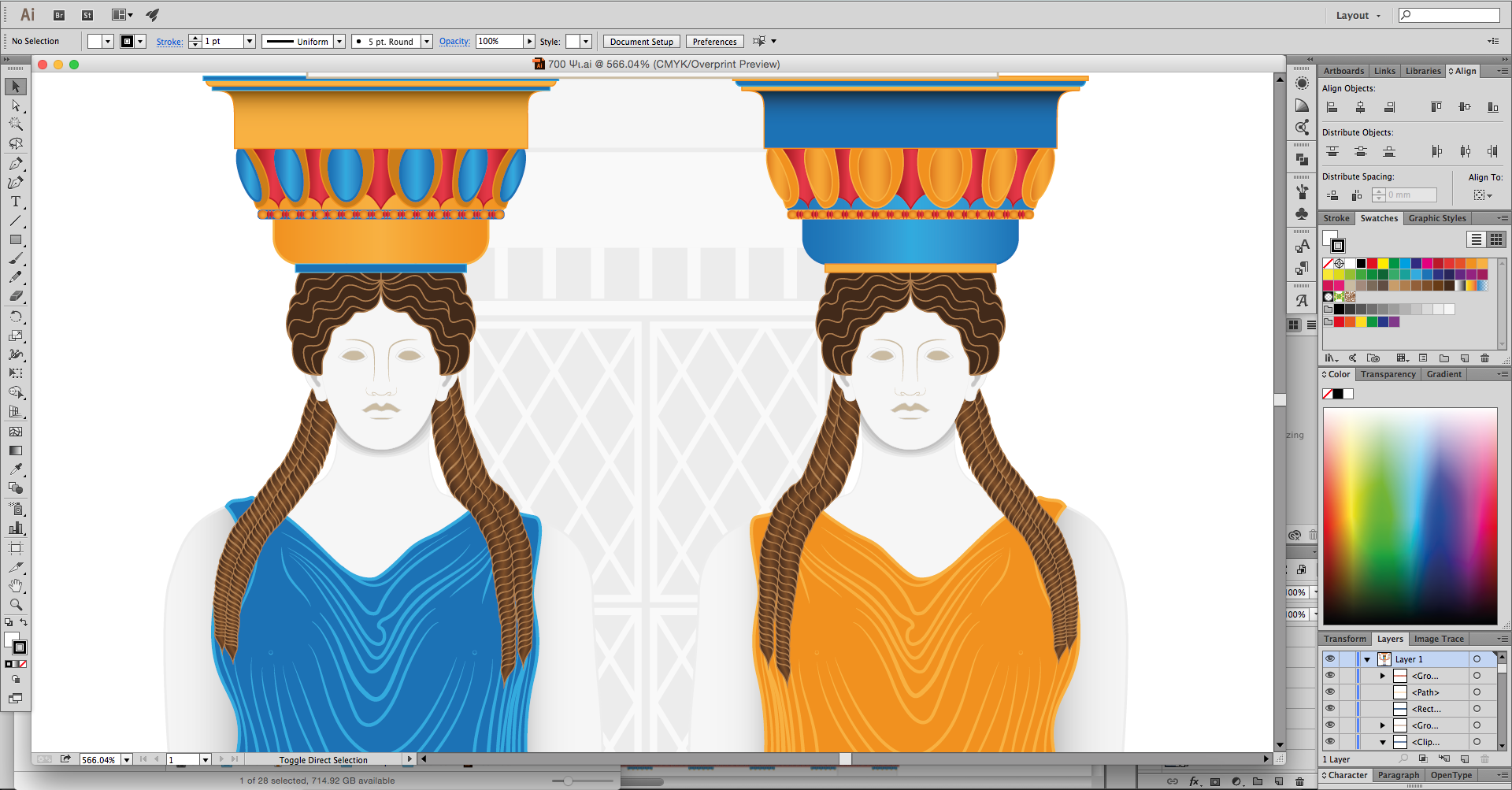Toggle visibility of Layer 1

point(1330,659)
